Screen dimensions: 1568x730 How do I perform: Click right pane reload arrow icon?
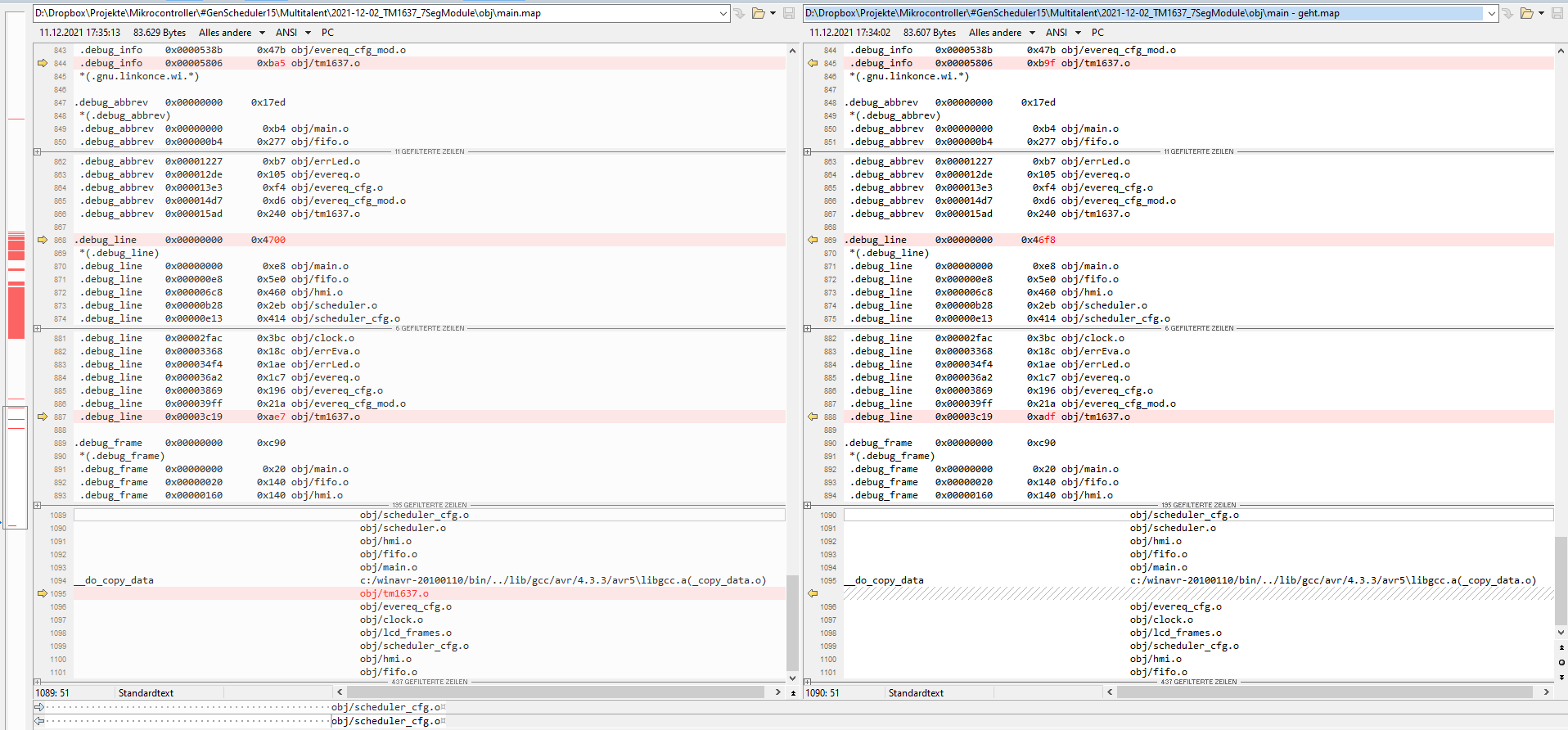pos(1507,13)
